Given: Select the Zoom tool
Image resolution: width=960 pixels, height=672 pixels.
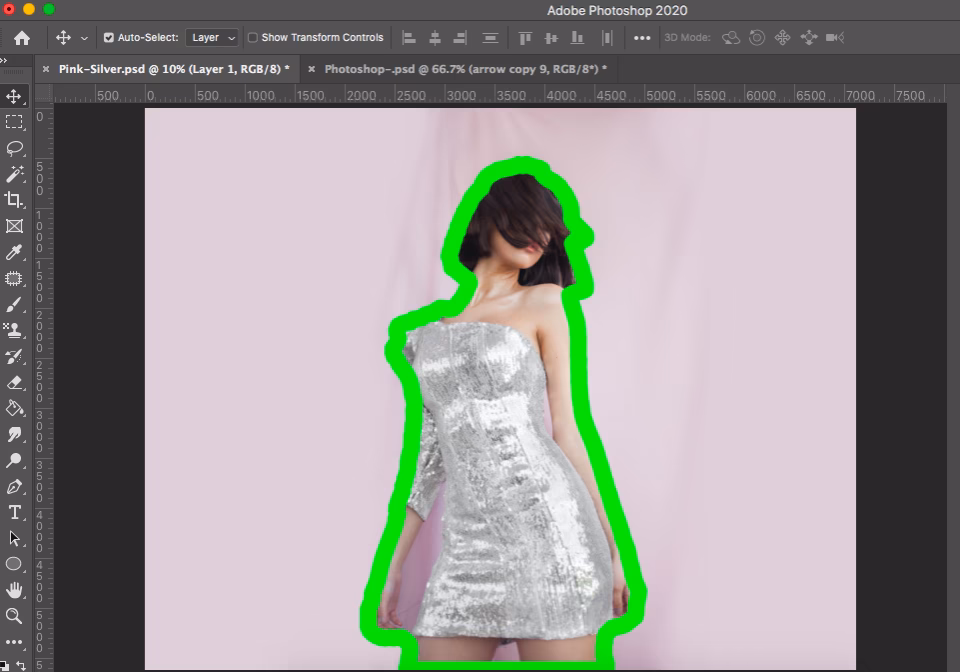Looking at the screenshot, I should coord(14,616).
